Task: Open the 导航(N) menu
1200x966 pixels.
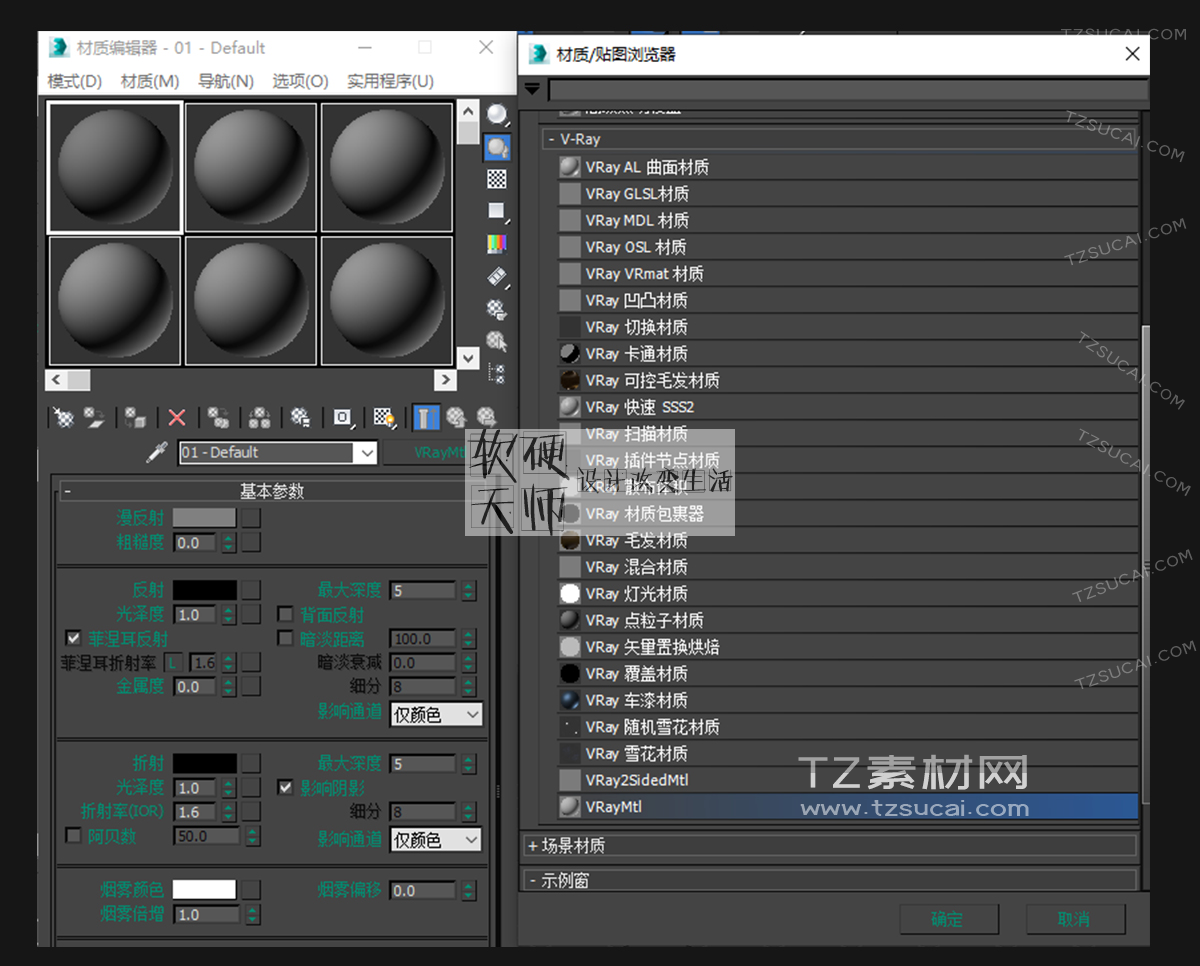Action: [x=226, y=81]
